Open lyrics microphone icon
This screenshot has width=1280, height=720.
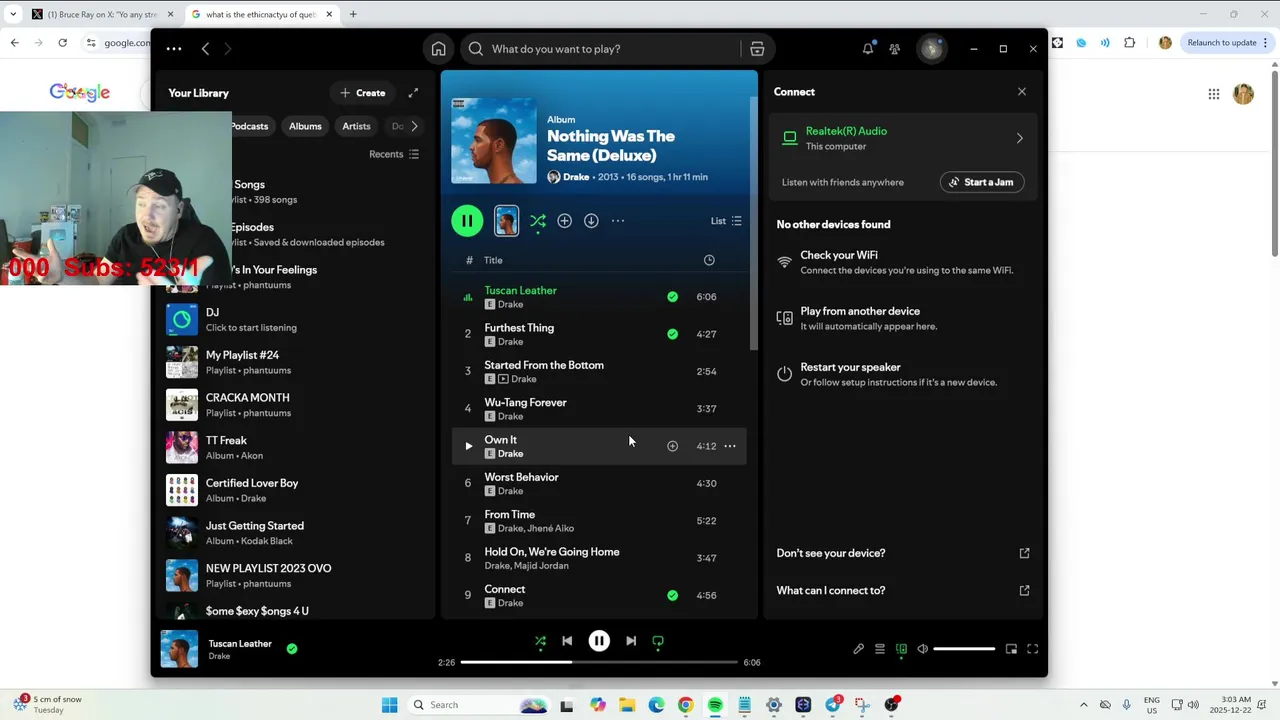[858, 649]
